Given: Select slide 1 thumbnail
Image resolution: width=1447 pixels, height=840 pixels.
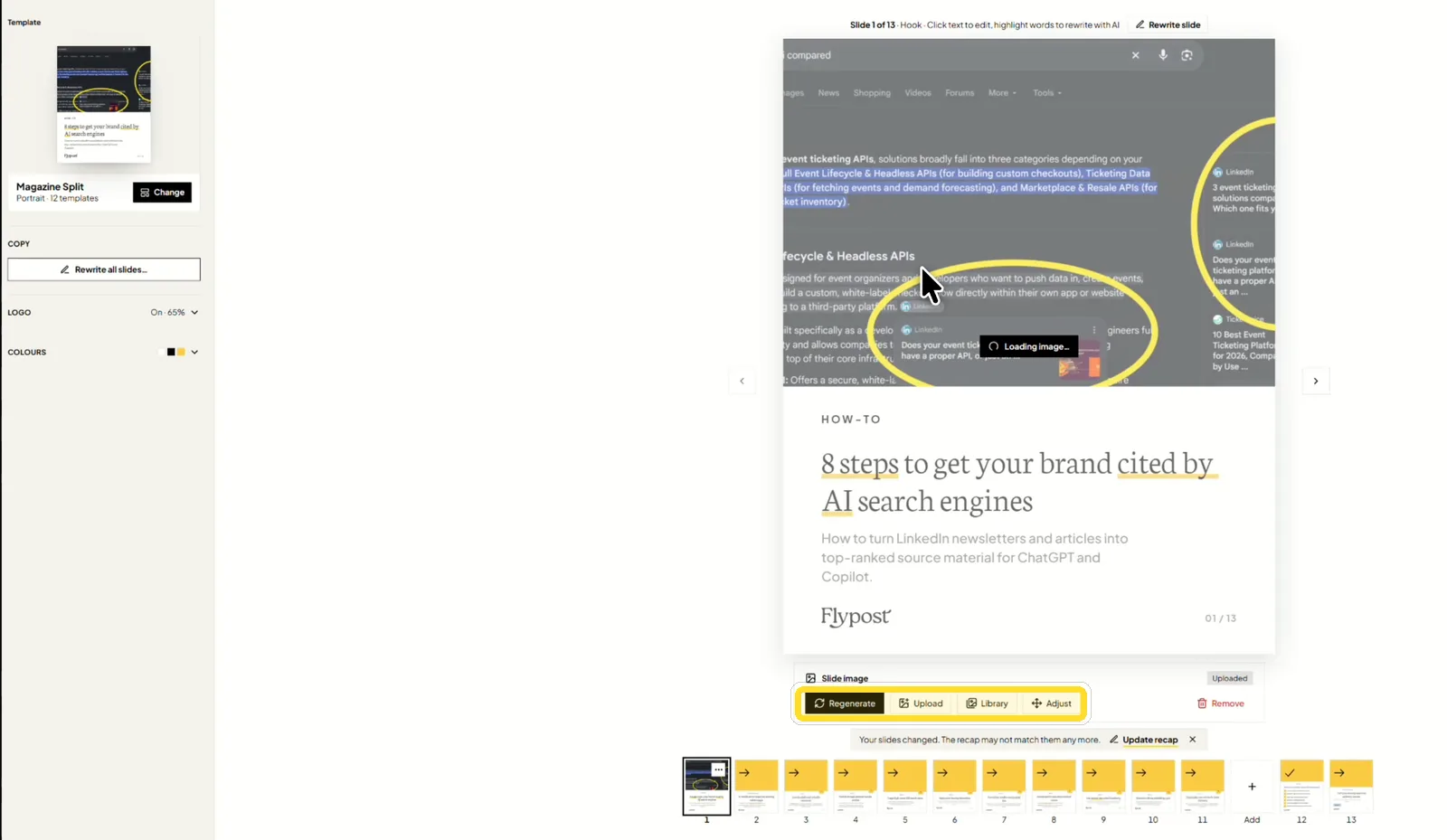Looking at the screenshot, I should point(706,787).
